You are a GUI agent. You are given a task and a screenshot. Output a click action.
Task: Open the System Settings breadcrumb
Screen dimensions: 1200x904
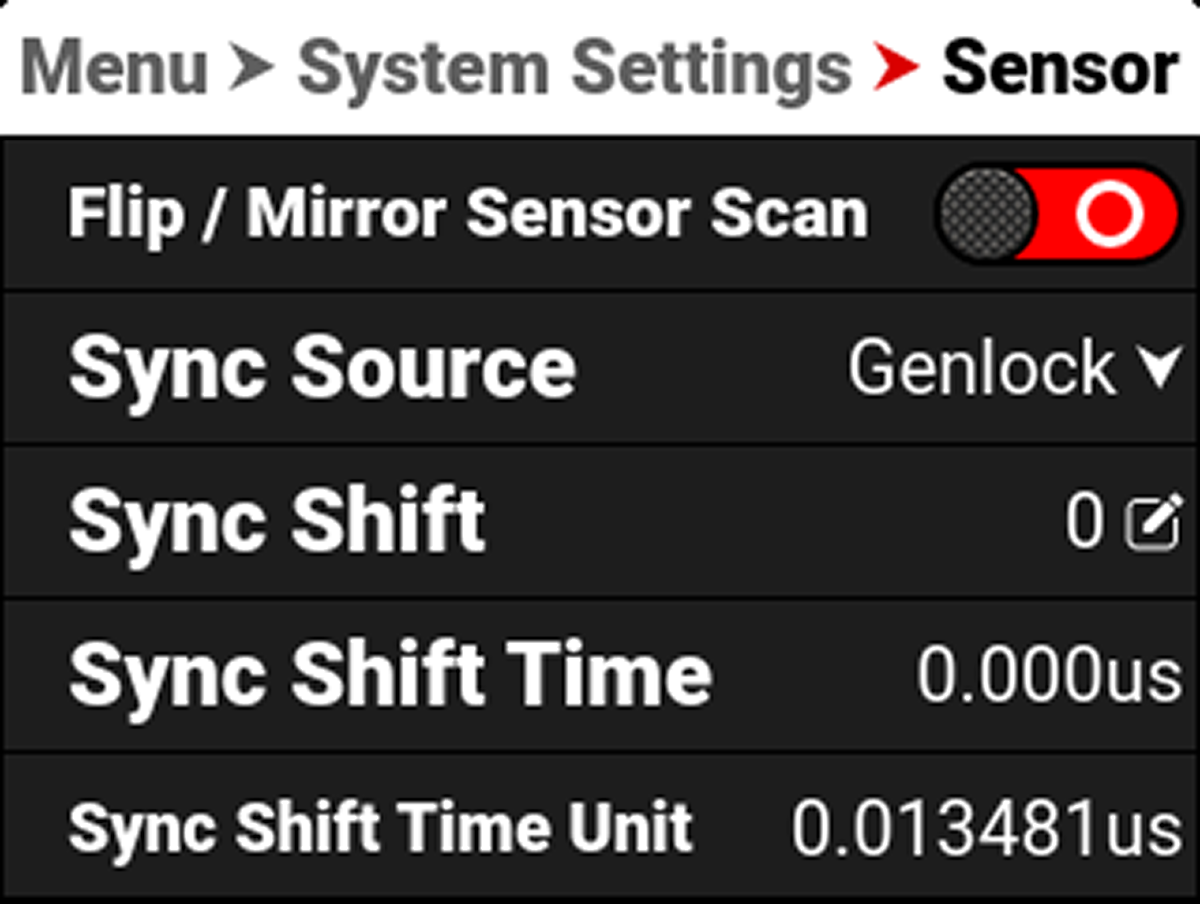(x=574, y=68)
